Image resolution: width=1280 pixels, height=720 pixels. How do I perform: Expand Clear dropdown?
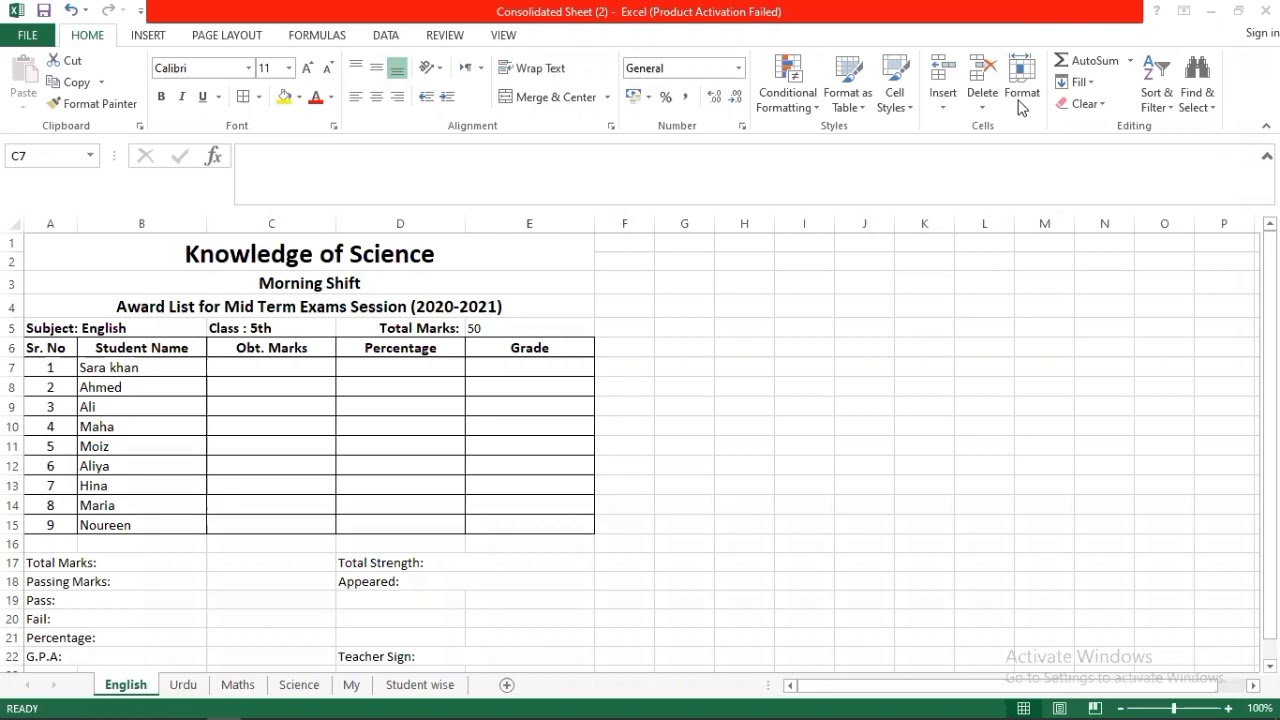tap(1102, 104)
